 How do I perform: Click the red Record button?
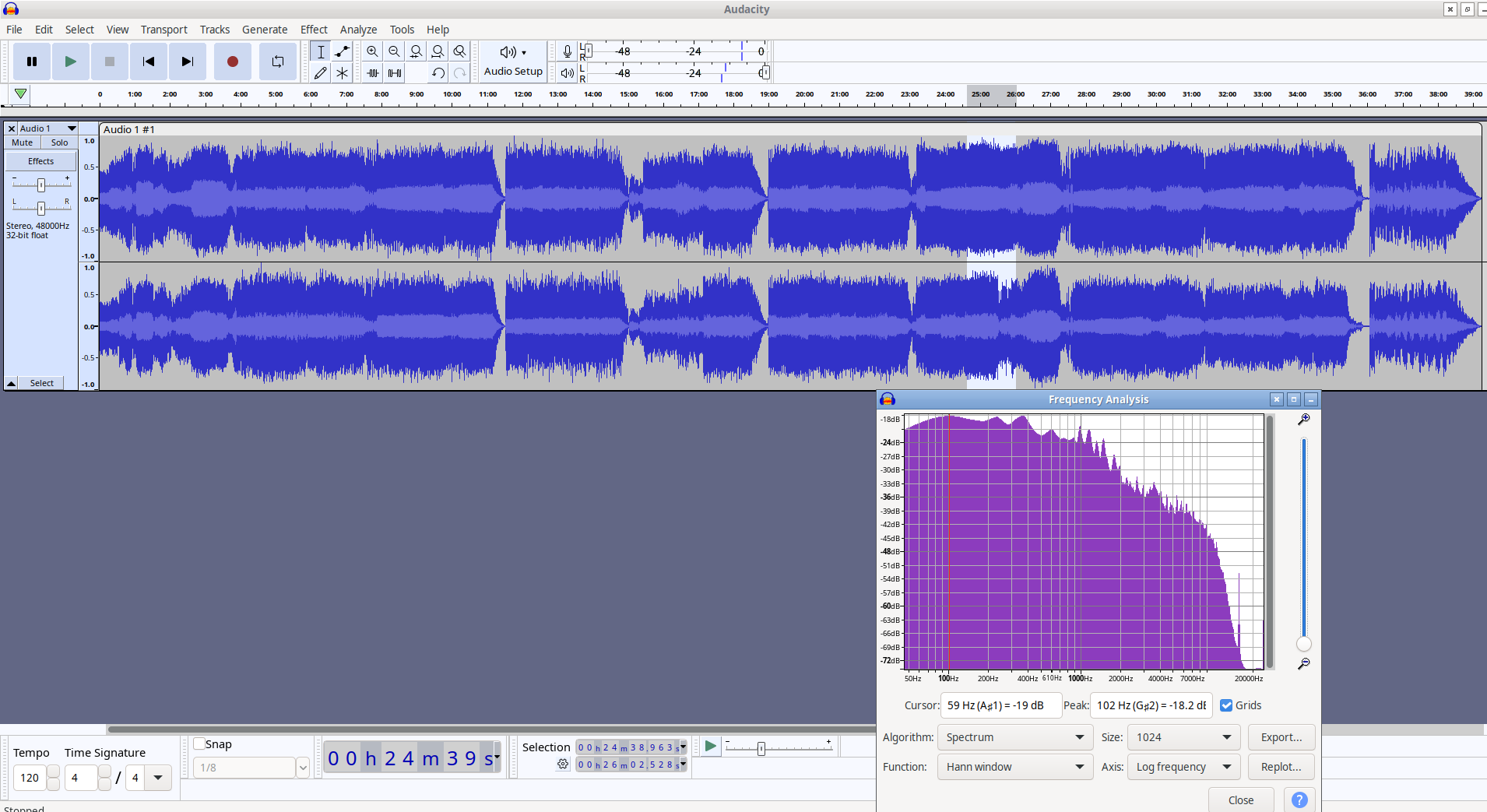click(x=232, y=62)
